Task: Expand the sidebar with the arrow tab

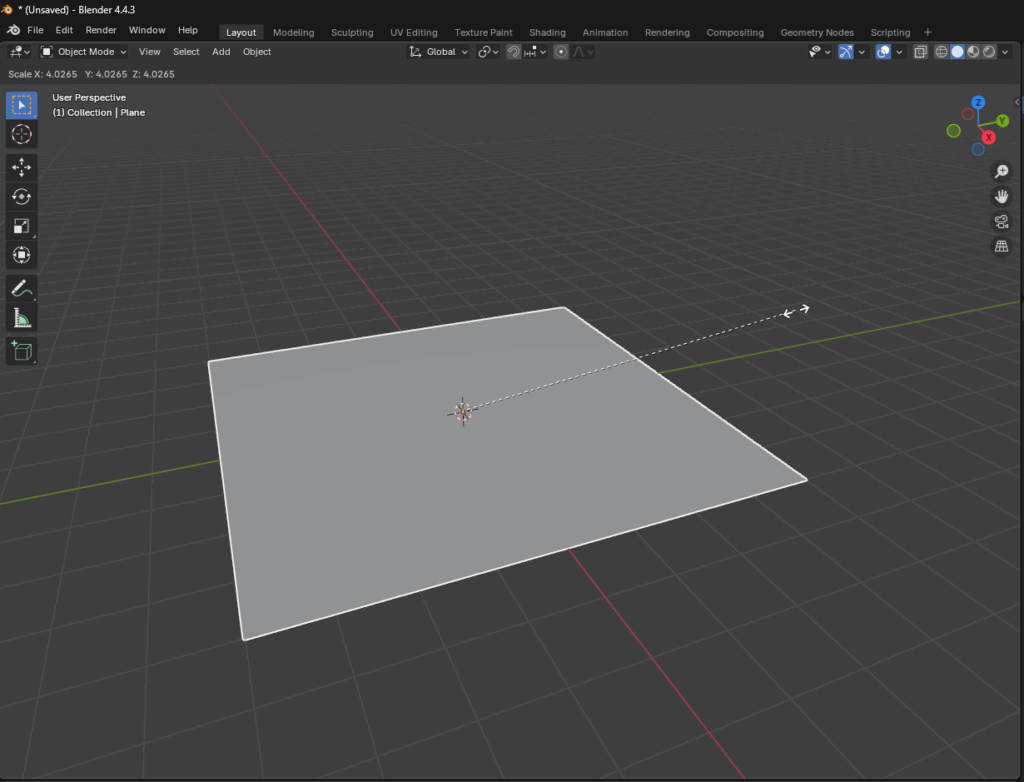Action: [1017, 102]
